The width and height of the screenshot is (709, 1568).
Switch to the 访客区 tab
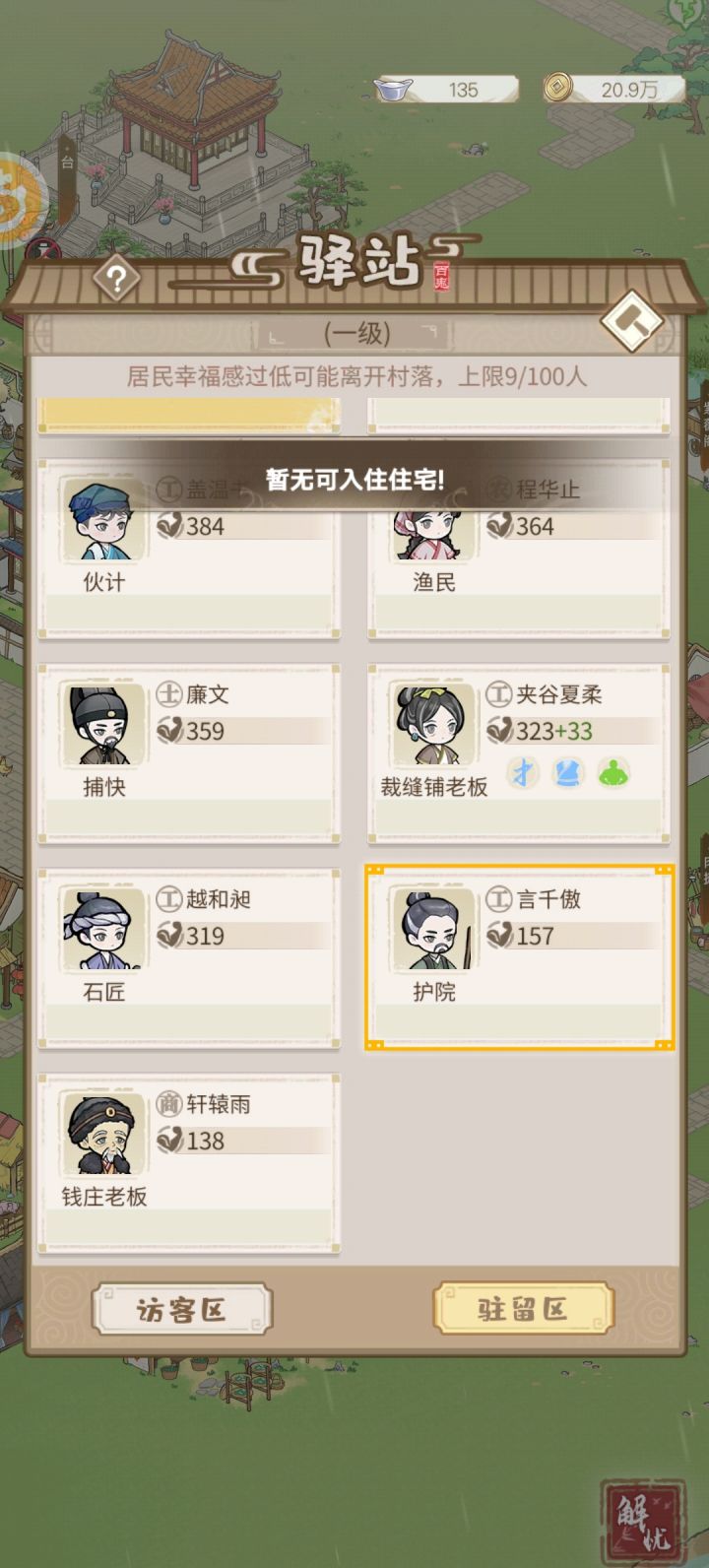coord(182,1310)
